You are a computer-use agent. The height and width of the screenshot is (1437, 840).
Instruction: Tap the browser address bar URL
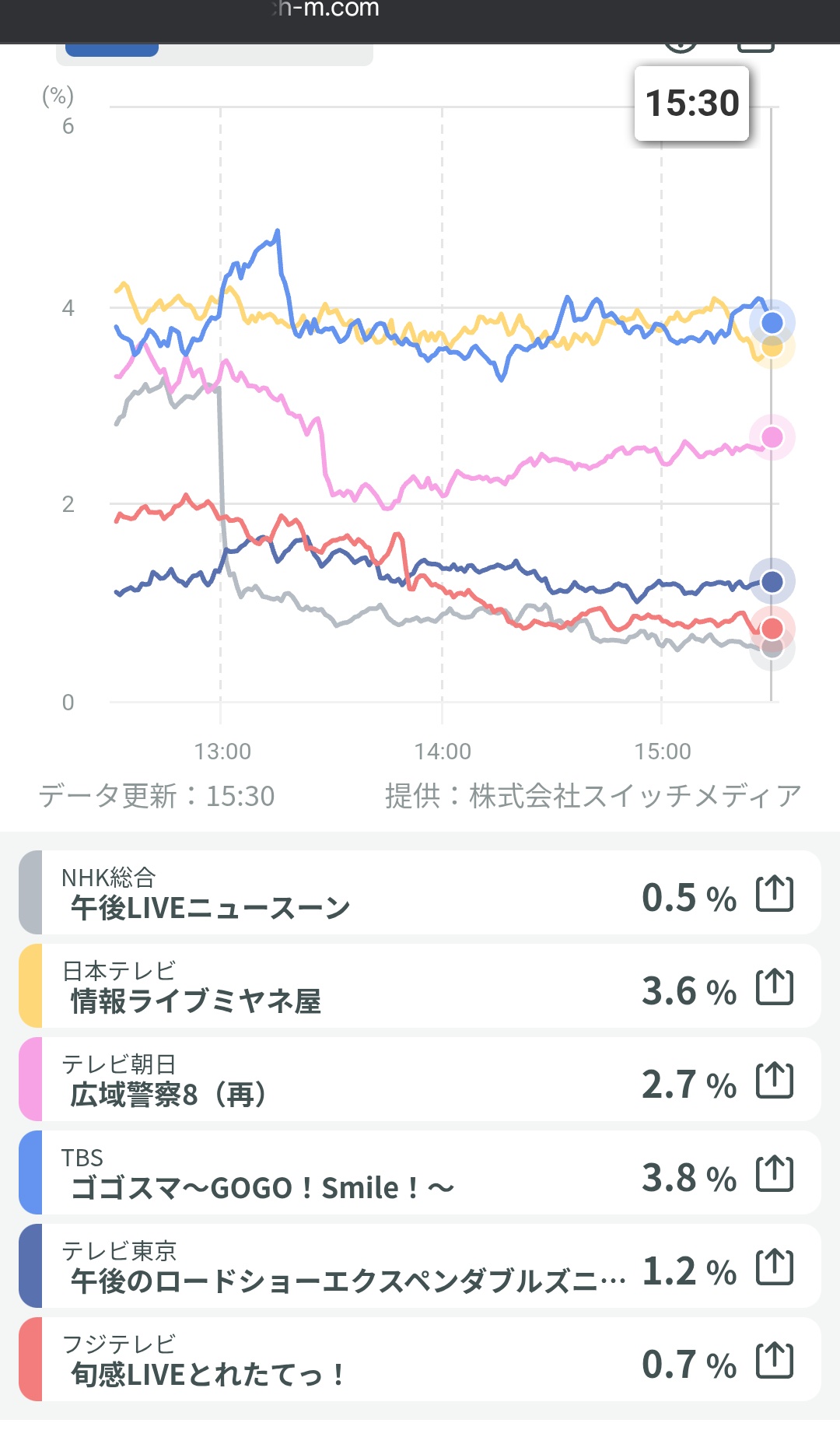point(327,9)
